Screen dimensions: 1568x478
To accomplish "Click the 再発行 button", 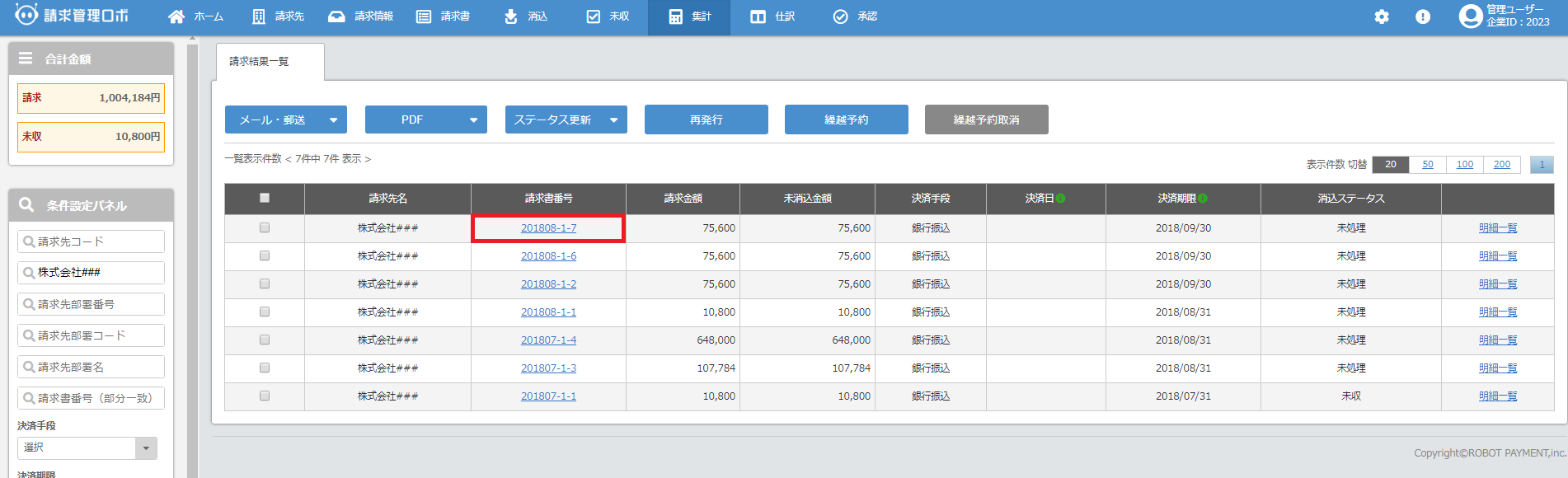I will pos(706,119).
